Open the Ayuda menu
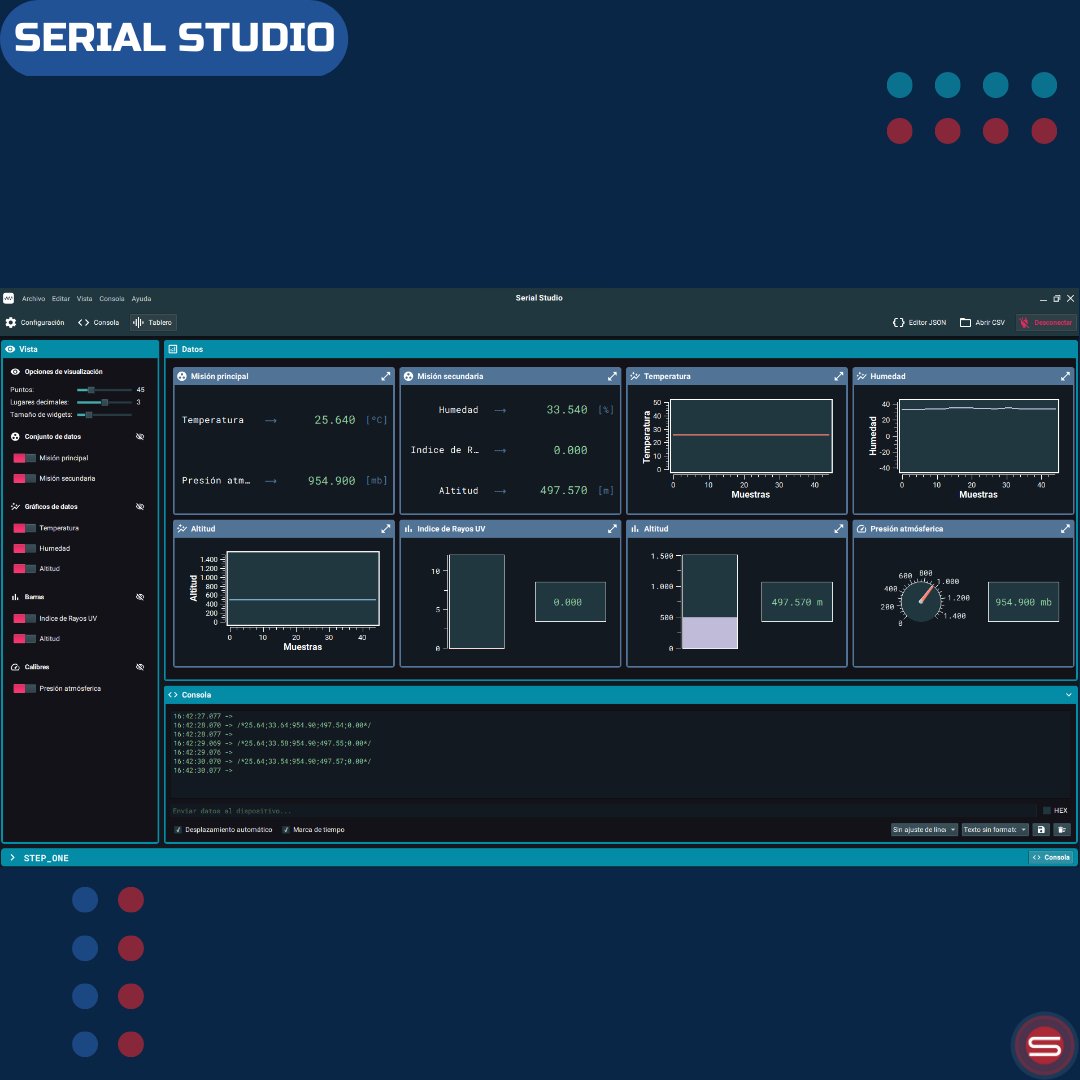This screenshot has width=1080, height=1080. click(x=141, y=298)
